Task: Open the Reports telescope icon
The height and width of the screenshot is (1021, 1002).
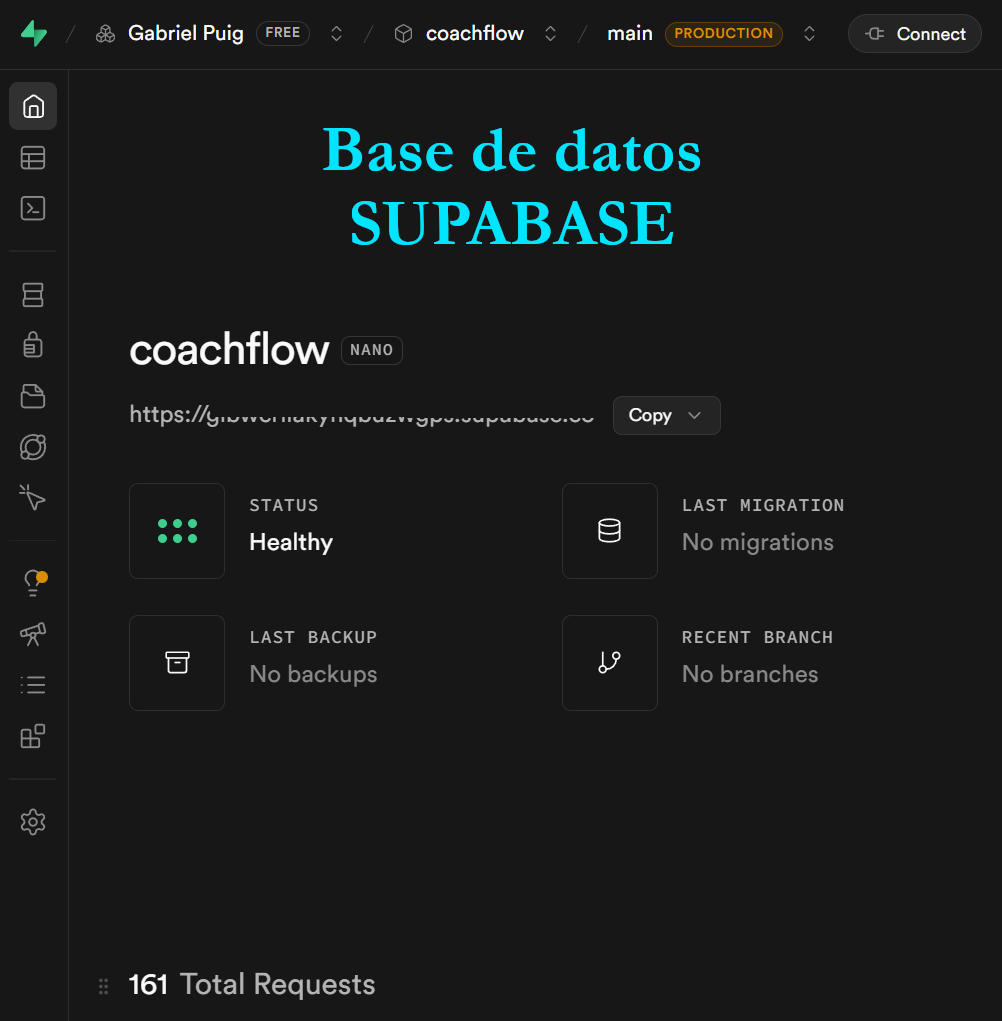Action: point(33,634)
